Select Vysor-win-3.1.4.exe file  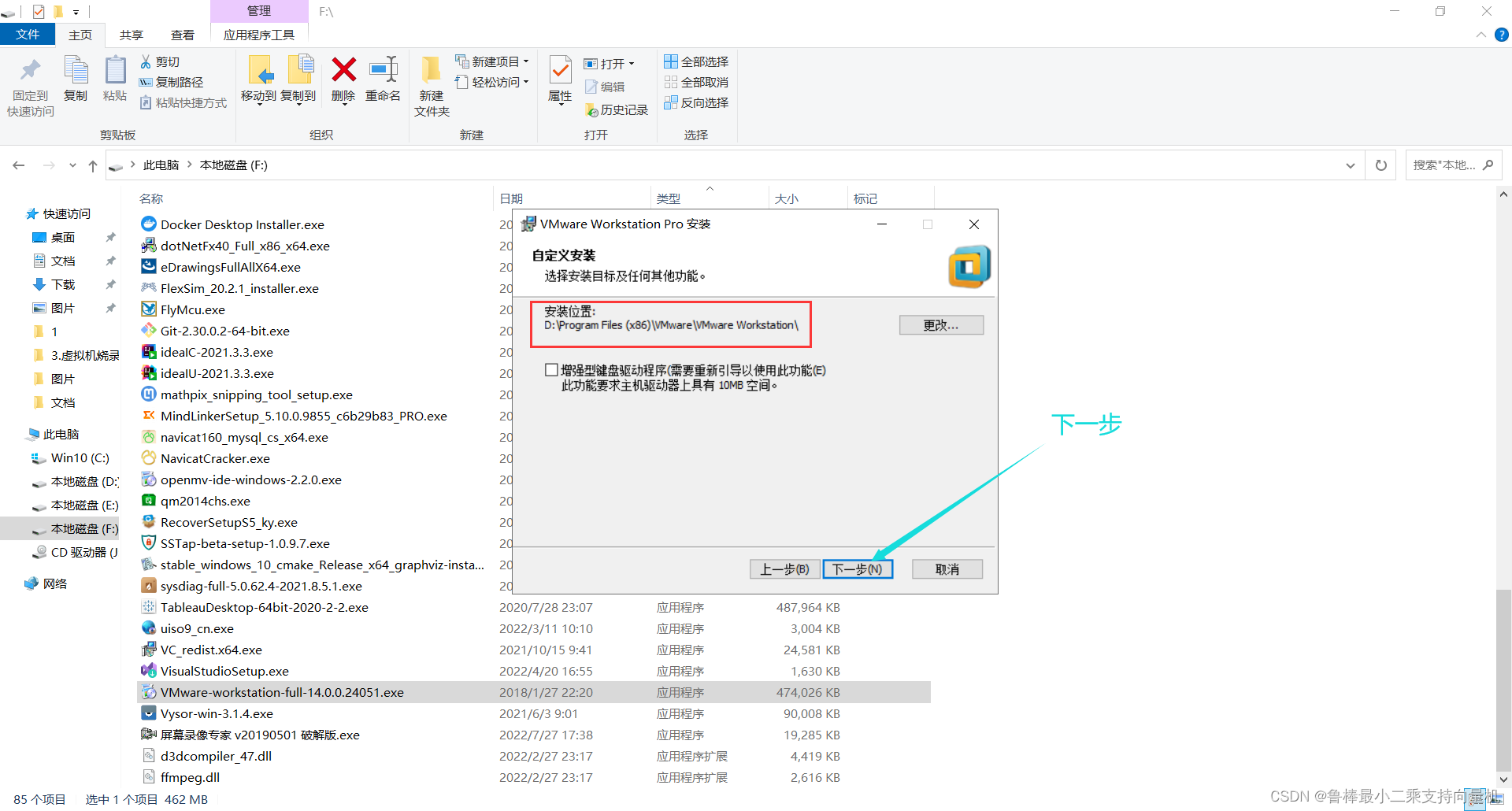pyautogui.click(x=534, y=713)
